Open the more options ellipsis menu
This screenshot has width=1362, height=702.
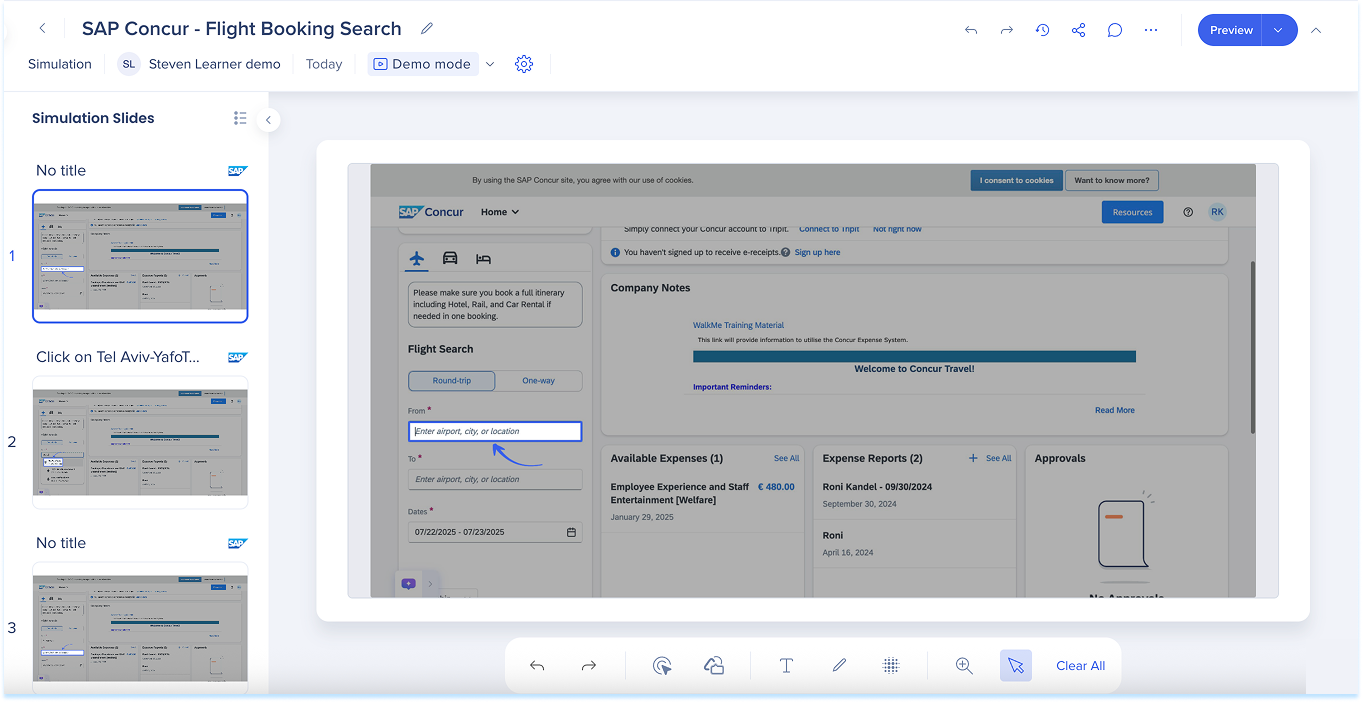coord(1151,30)
